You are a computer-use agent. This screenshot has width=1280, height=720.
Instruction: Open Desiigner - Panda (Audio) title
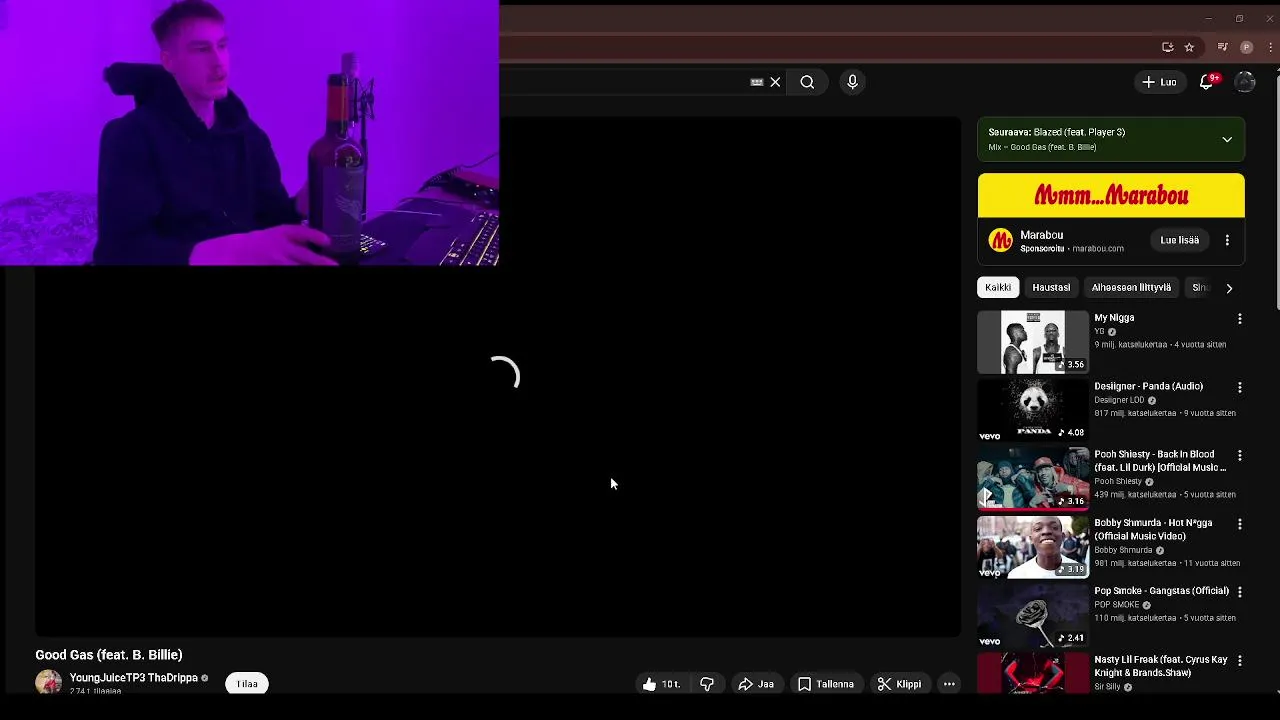point(1148,386)
